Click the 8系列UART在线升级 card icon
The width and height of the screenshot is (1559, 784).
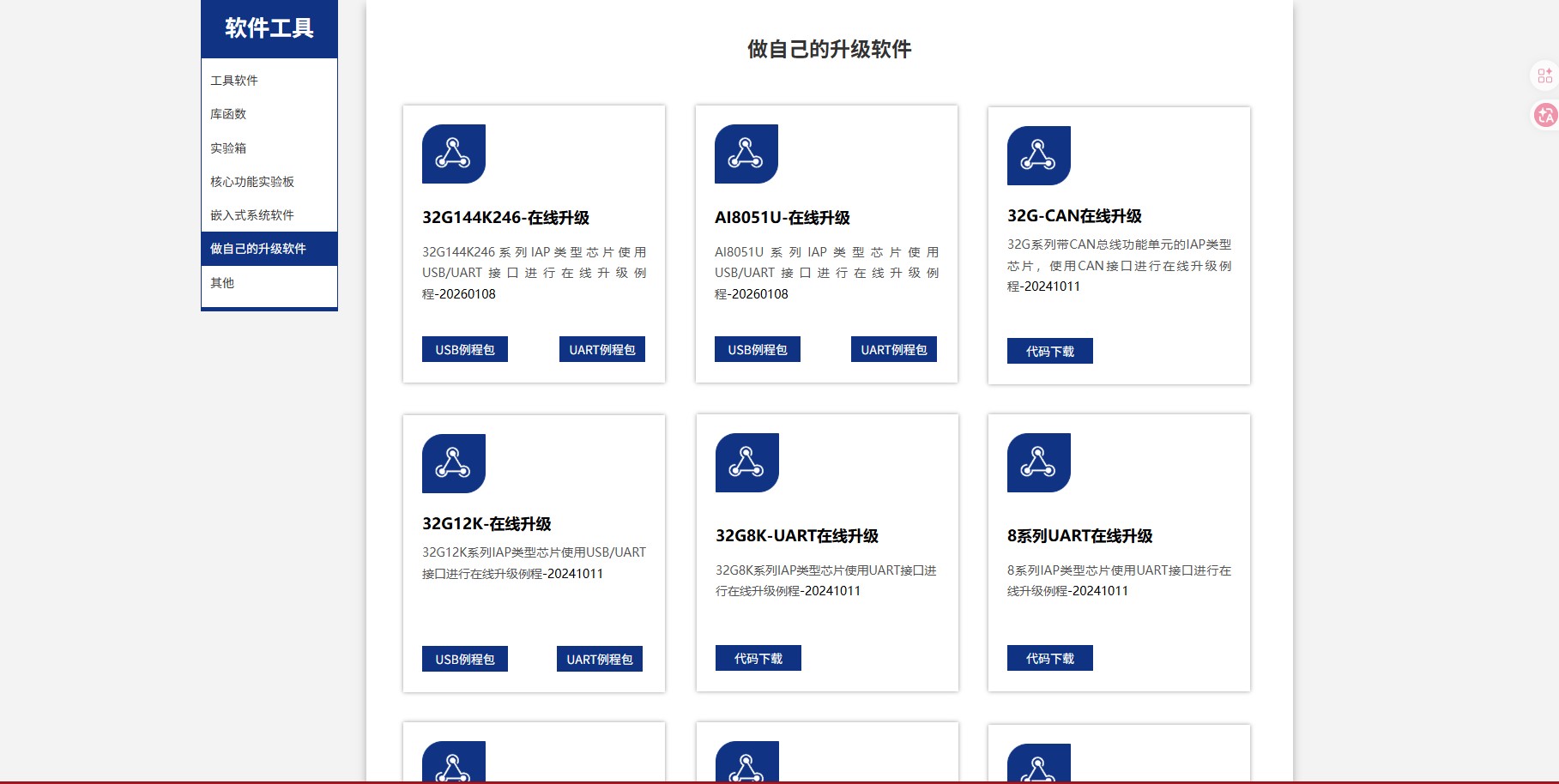[x=1039, y=462]
